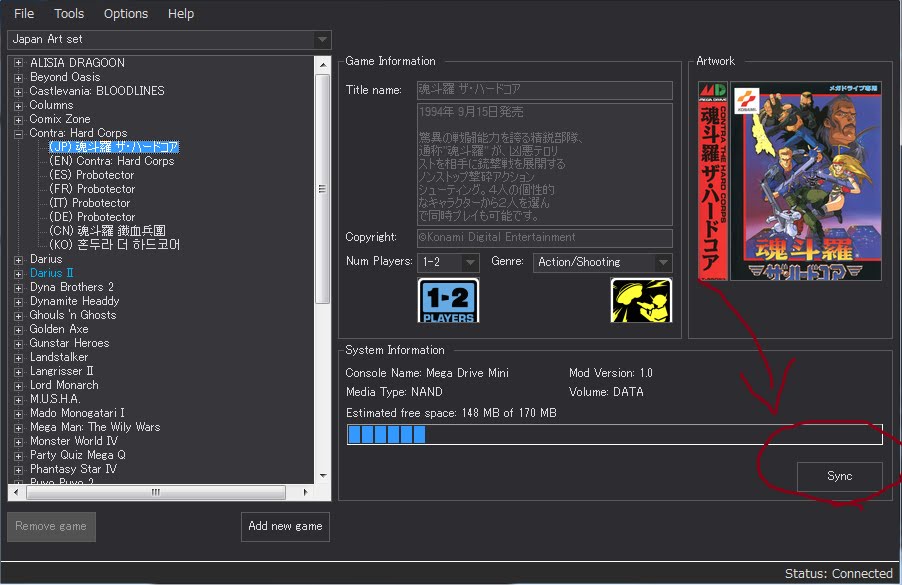Click the Copyright Konami field

pyautogui.click(x=545, y=238)
